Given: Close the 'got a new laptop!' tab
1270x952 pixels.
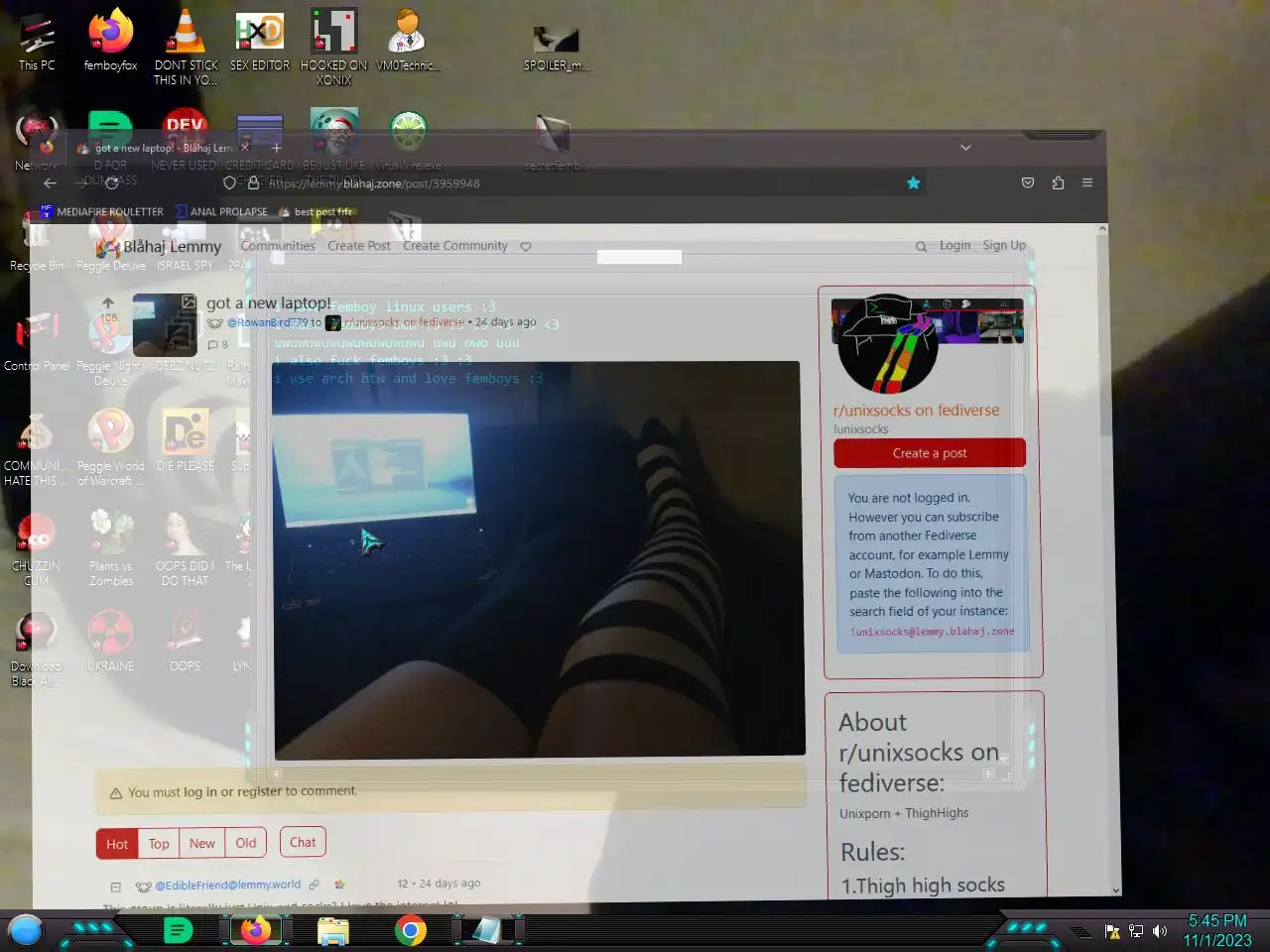Looking at the screenshot, I should pyautogui.click(x=245, y=148).
